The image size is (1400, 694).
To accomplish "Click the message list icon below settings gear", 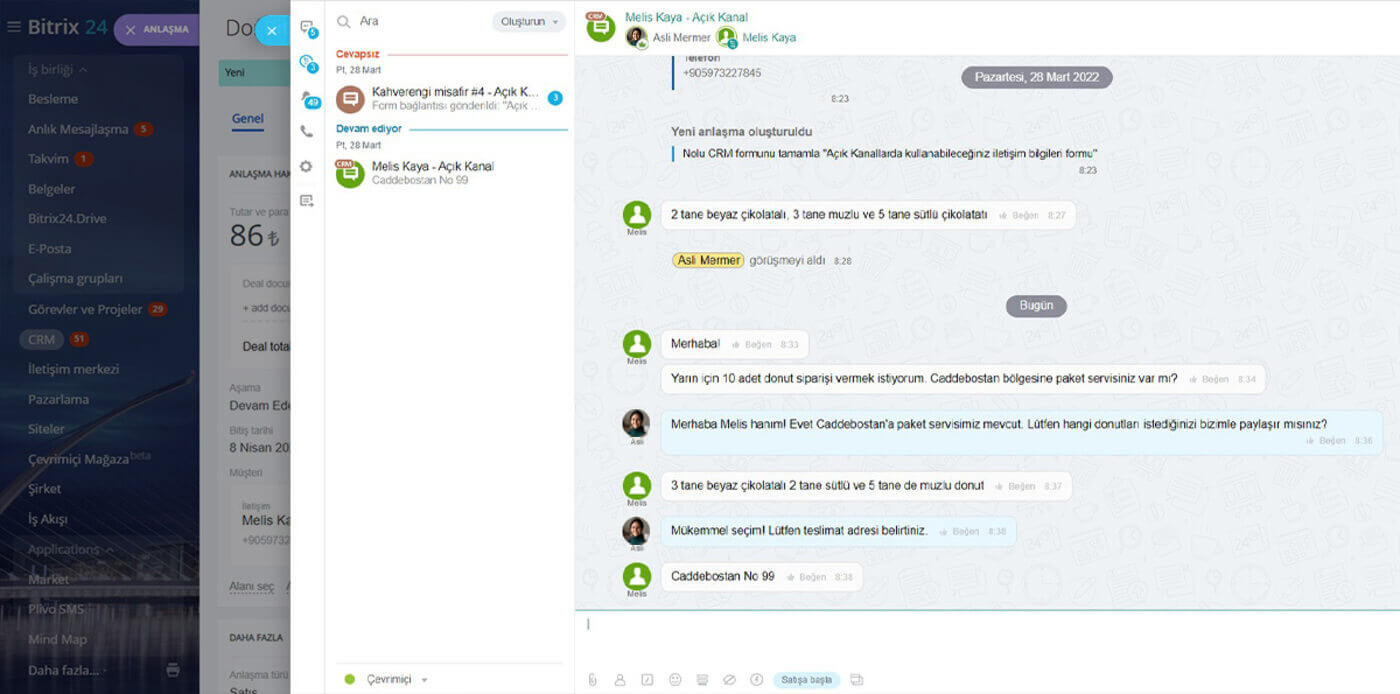I will click(x=306, y=200).
